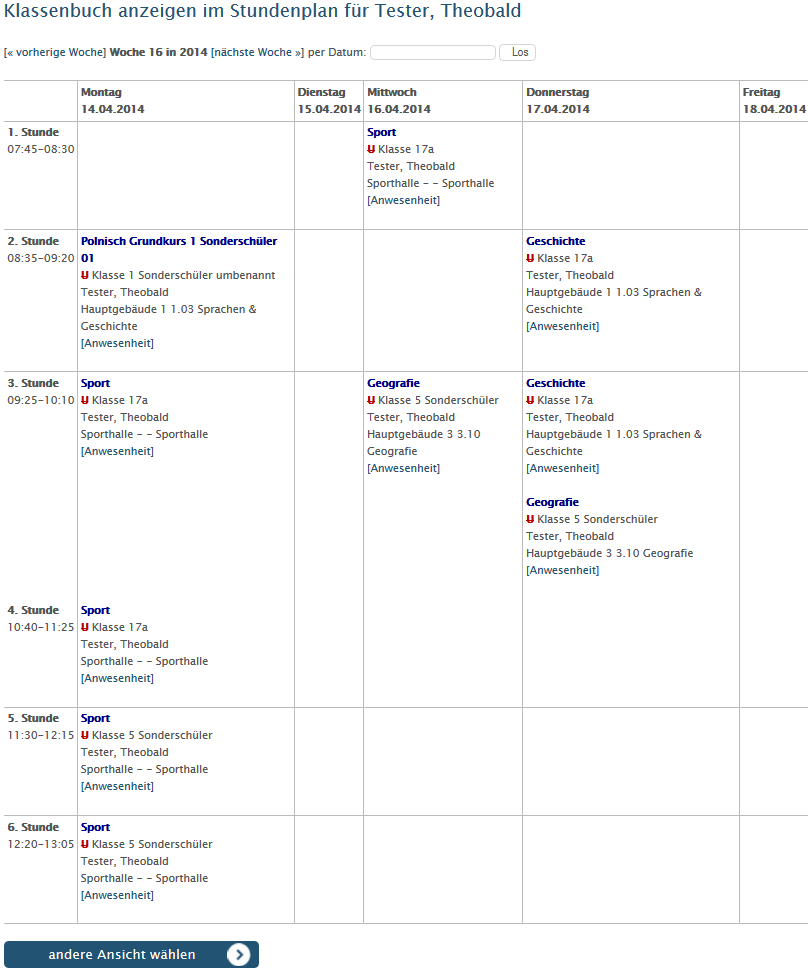This screenshot has width=808, height=971.
Task: Click red U icon beside Klasse 1 Sonderschüler umbenannt
Action: point(85,275)
